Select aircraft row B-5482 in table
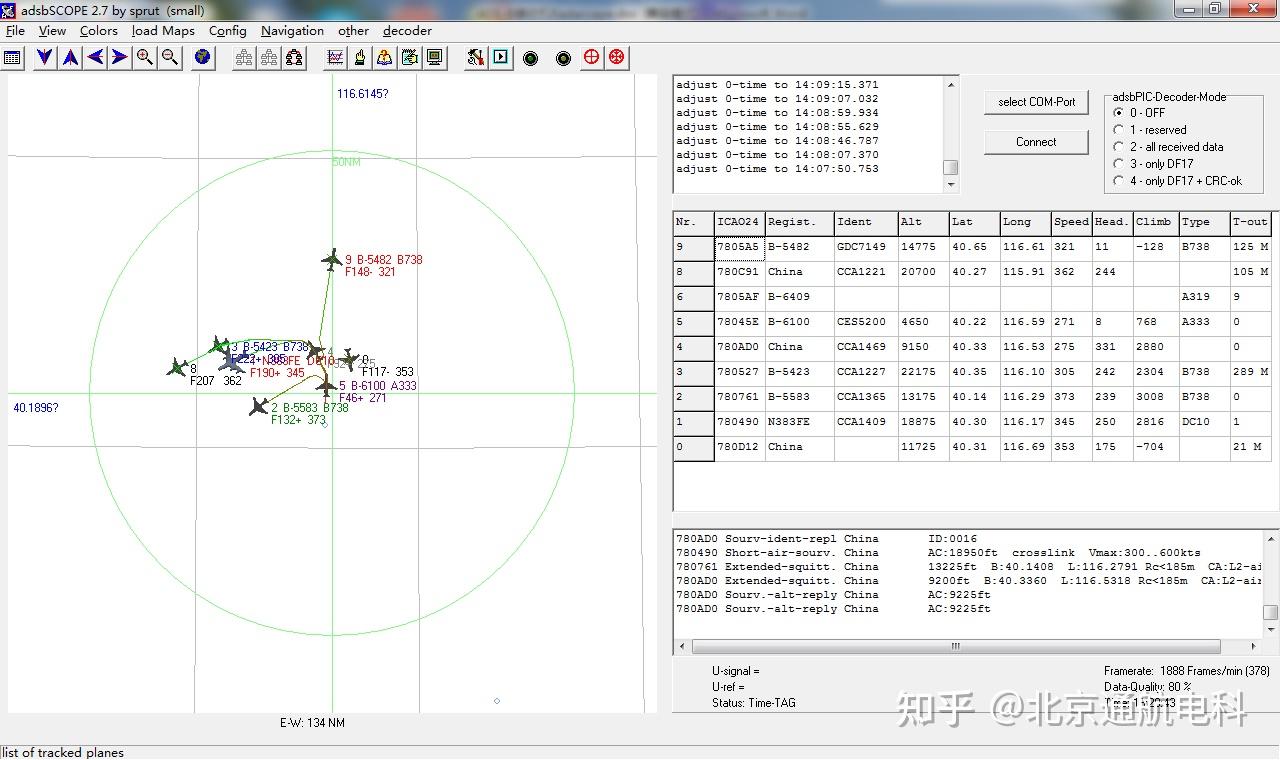 point(790,247)
